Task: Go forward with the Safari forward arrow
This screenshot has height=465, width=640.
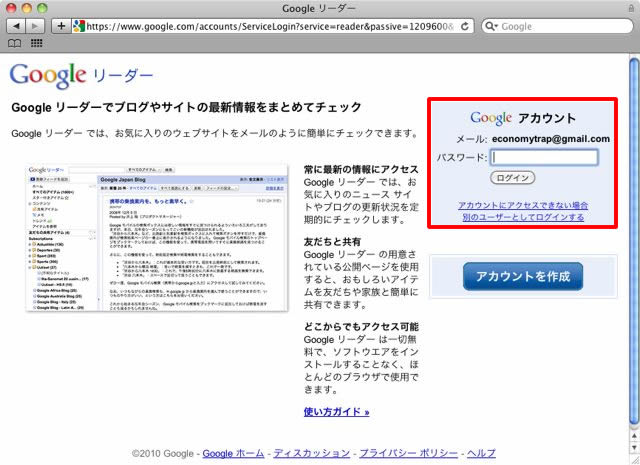Action: tap(35, 27)
